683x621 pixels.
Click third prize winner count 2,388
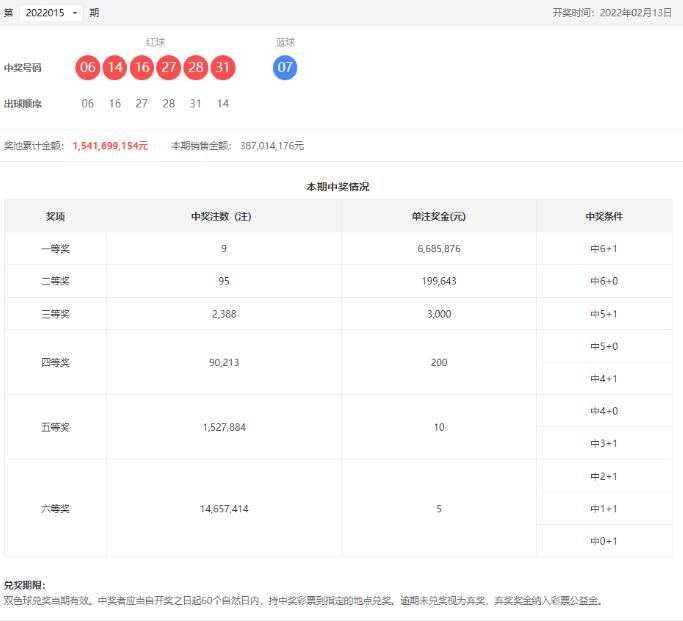pyautogui.click(x=224, y=314)
